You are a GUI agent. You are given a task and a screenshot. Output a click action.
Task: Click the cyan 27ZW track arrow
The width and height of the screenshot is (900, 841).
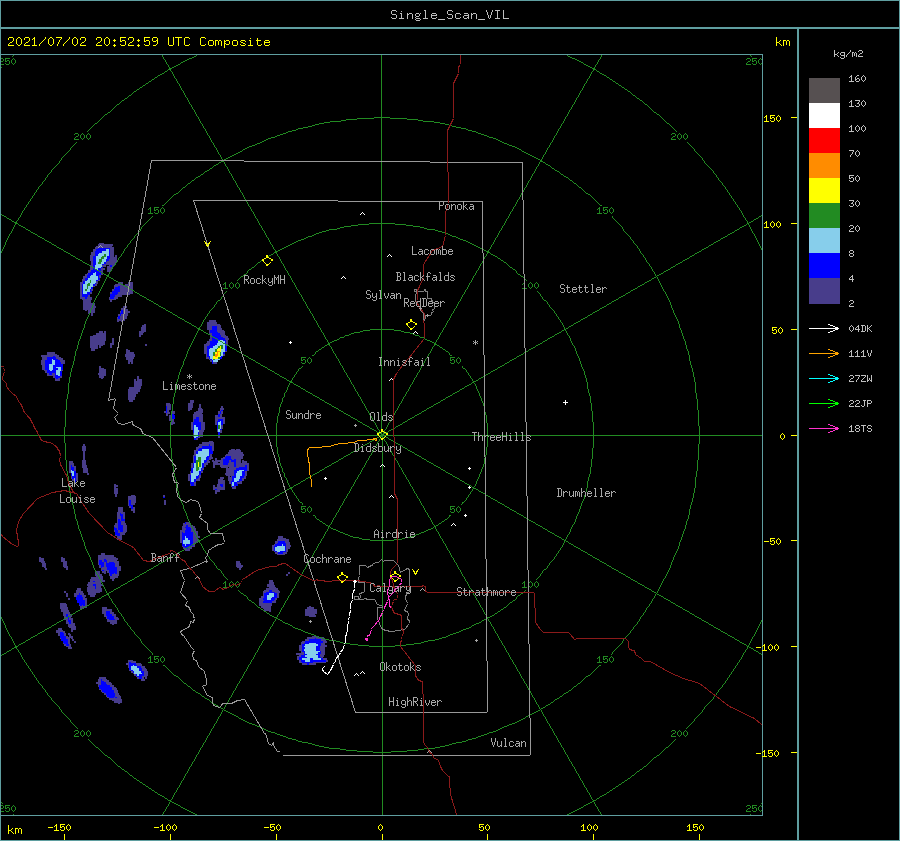click(x=824, y=378)
